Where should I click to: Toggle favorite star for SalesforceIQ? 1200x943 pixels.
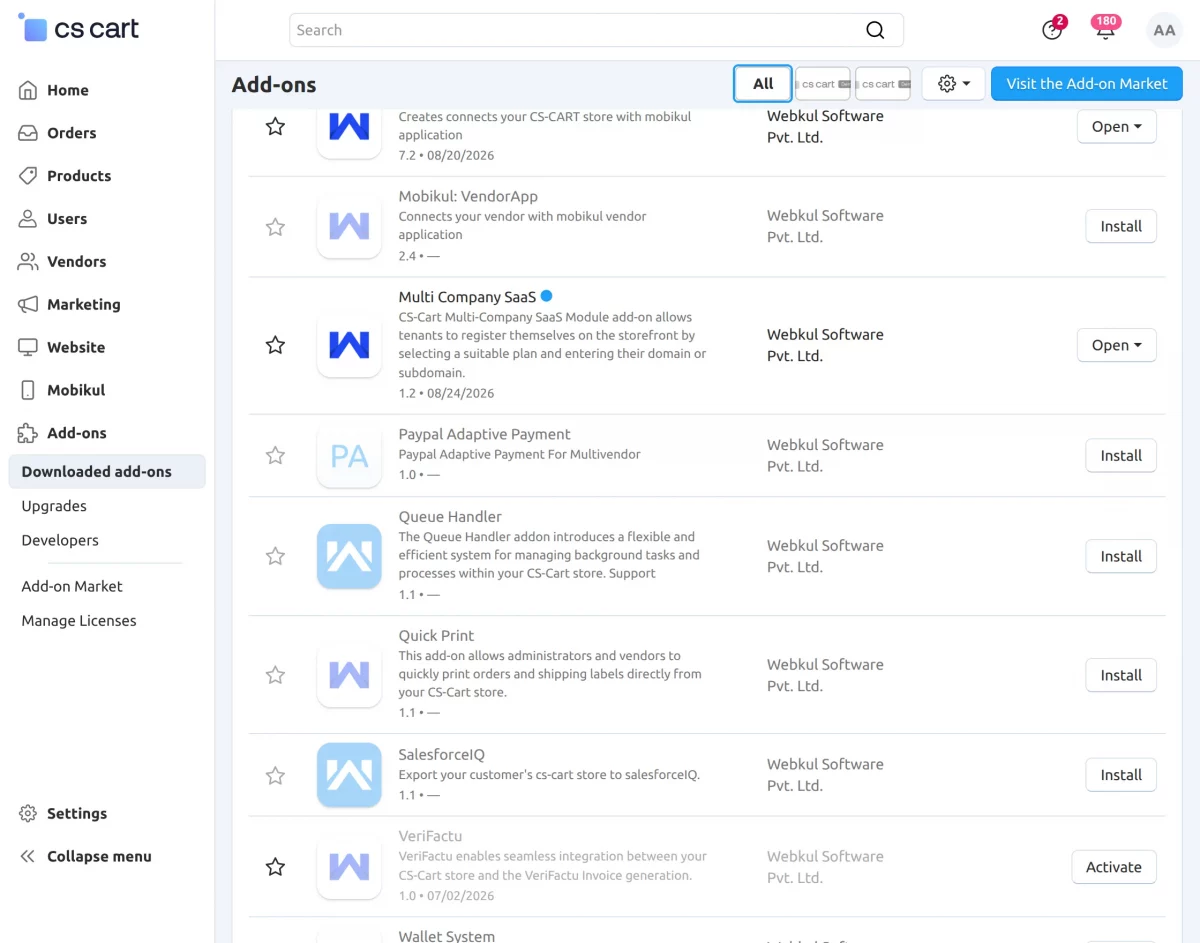[x=275, y=775]
